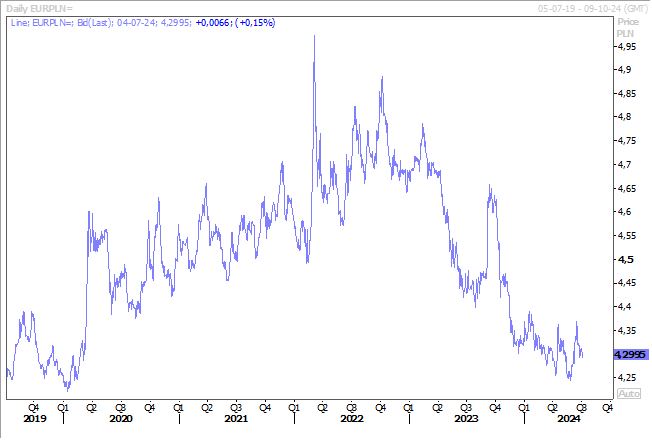Screen dimensions: 652x440
Task: Select the 2022 year label on time axis
Action: [351, 419]
